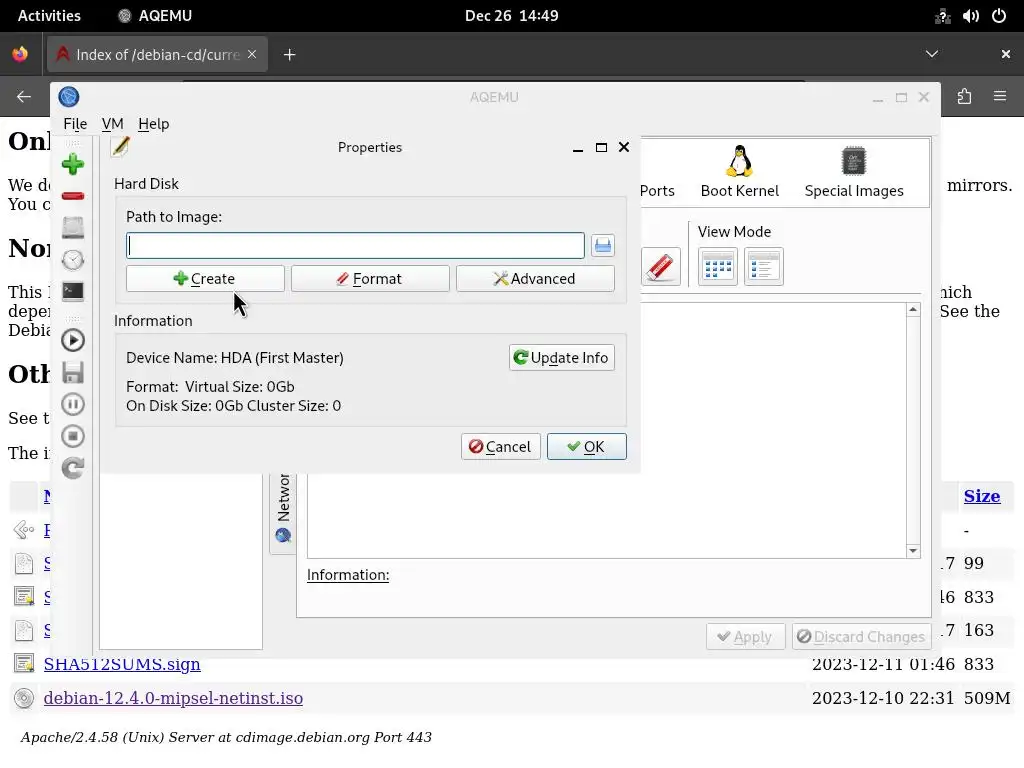Screen dimensions: 1024x768
Task: Click the reset arrow icon in sidebar
Action: [72, 468]
